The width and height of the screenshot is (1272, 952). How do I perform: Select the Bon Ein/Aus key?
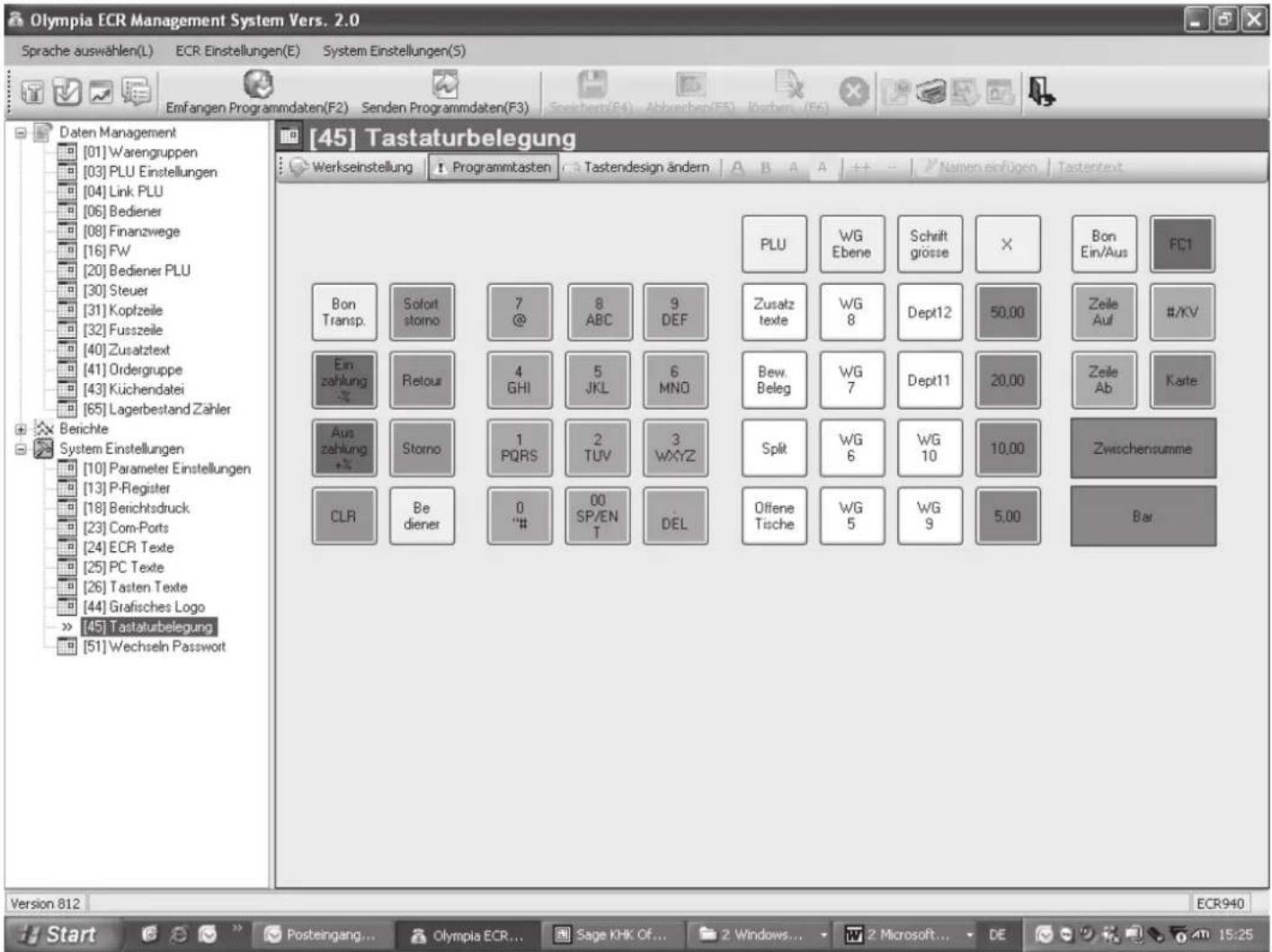click(x=1104, y=244)
